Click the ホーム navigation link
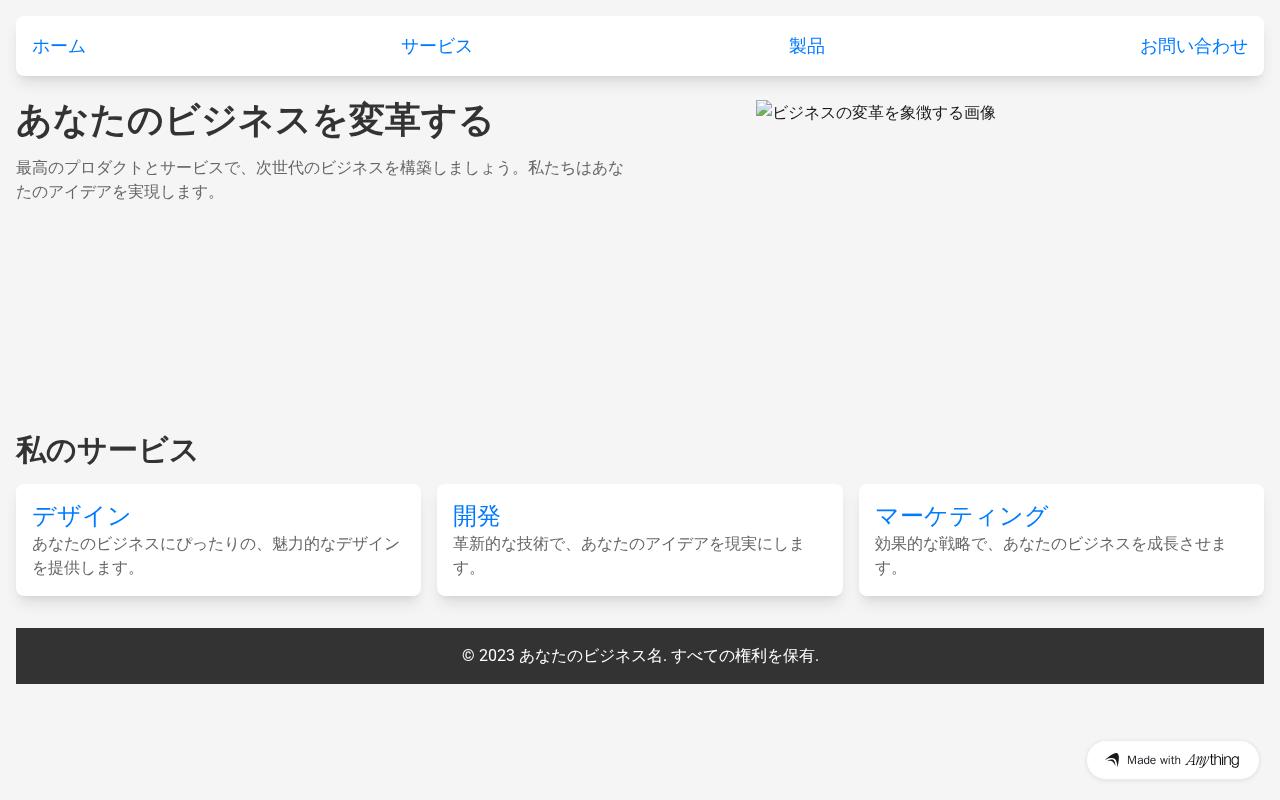Viewport: 1280px width, 800px height. (x=59, y=46)
